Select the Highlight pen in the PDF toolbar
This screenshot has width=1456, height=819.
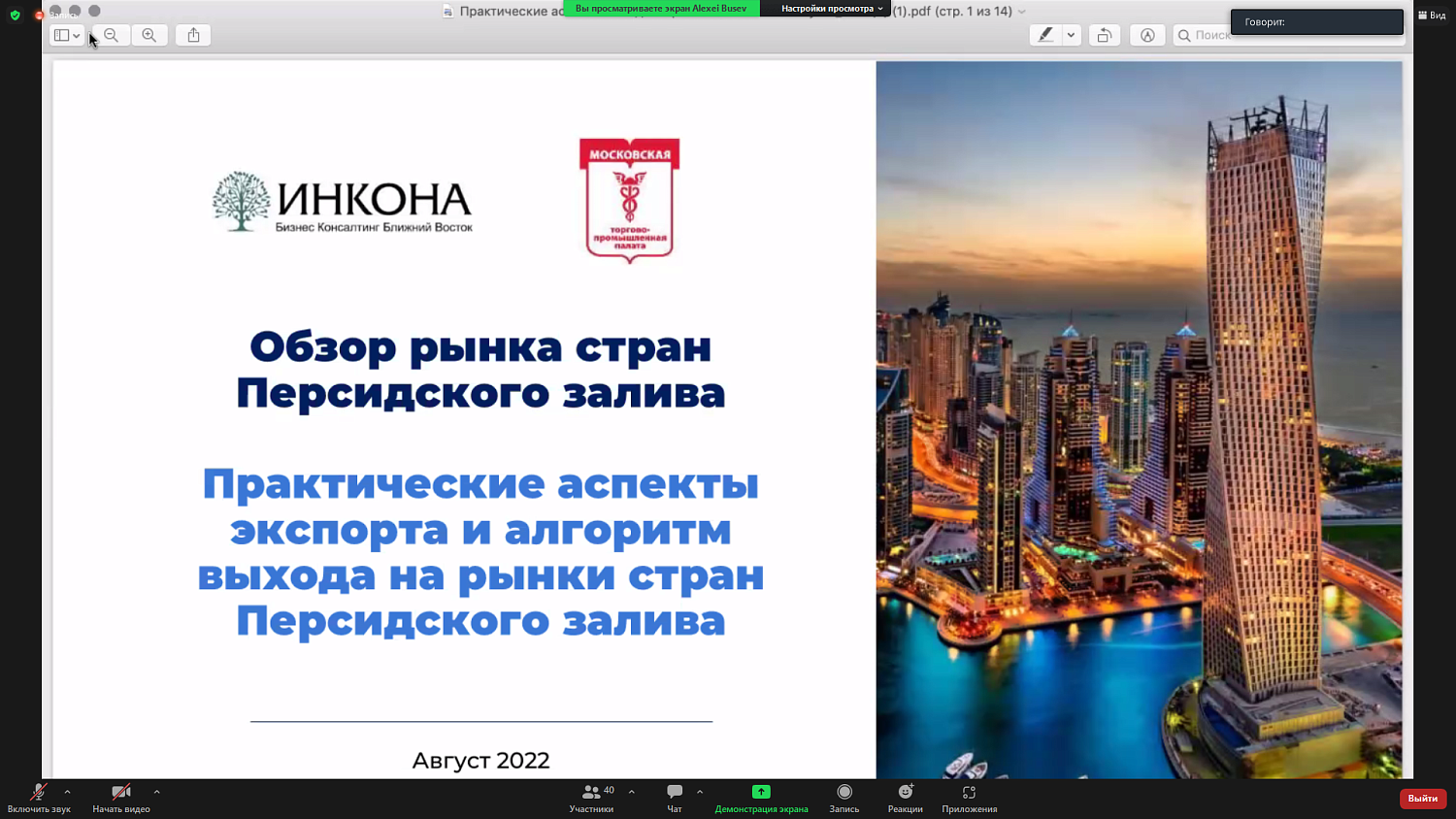click(1044, 35)
